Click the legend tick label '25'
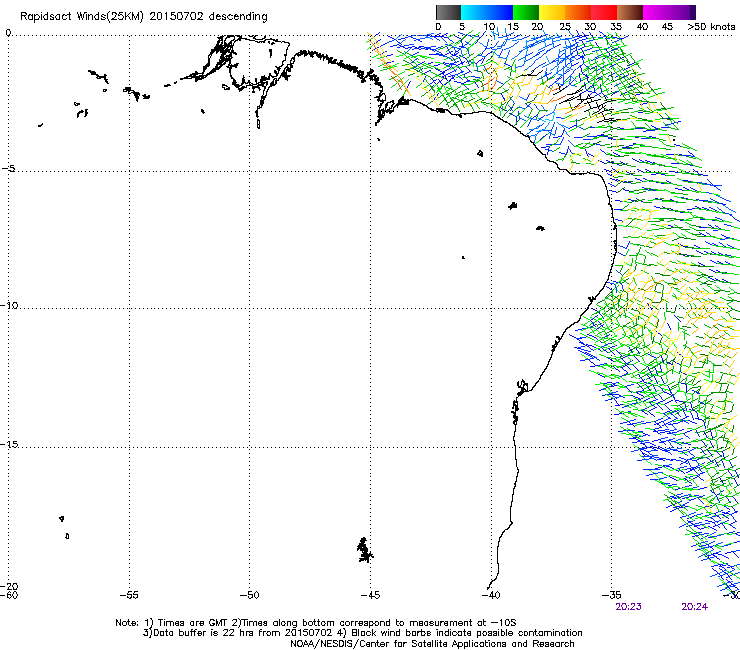Image resolution: width=740 pixels, height=650 pixels. click(x=565, y=26)
